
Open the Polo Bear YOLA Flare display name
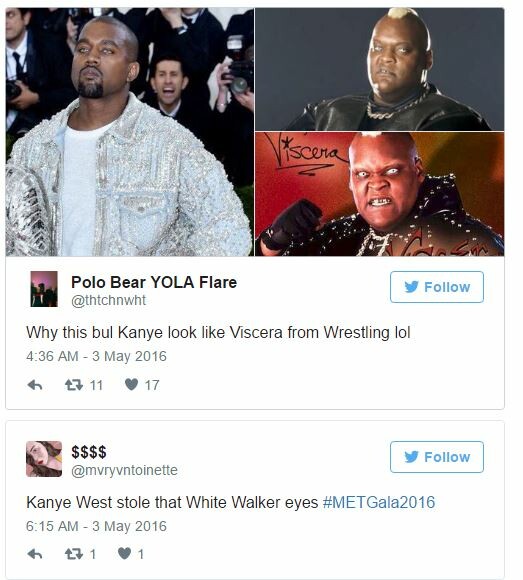(x=154, y=282)
